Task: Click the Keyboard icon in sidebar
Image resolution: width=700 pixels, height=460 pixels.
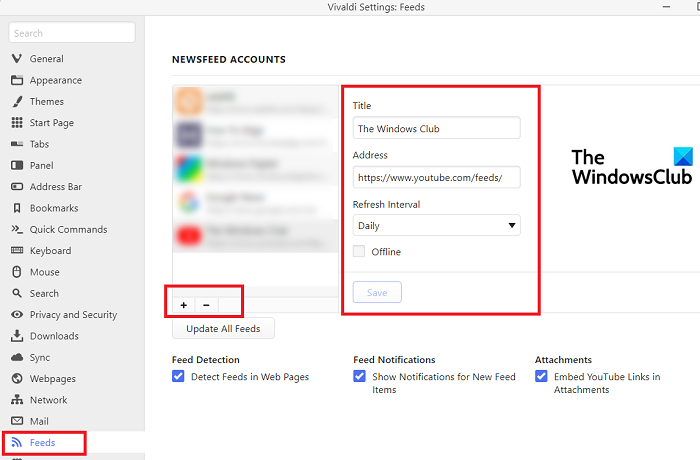Action: 17,250
